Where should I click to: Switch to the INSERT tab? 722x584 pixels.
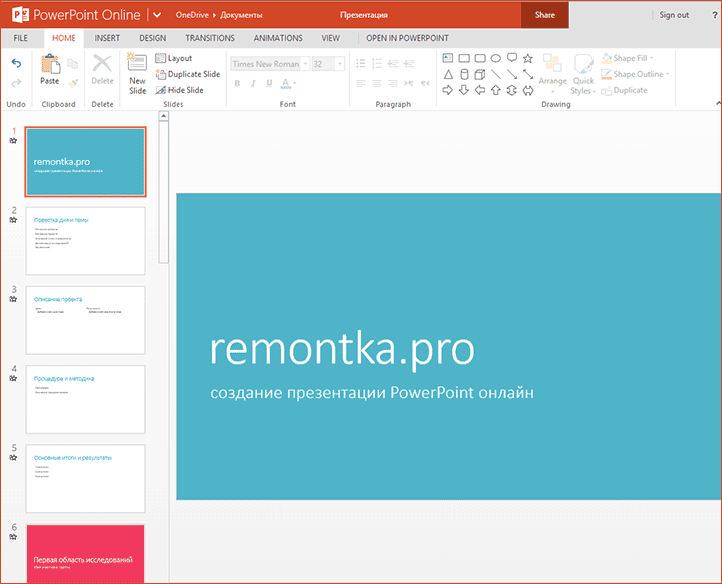click(107, 38)
